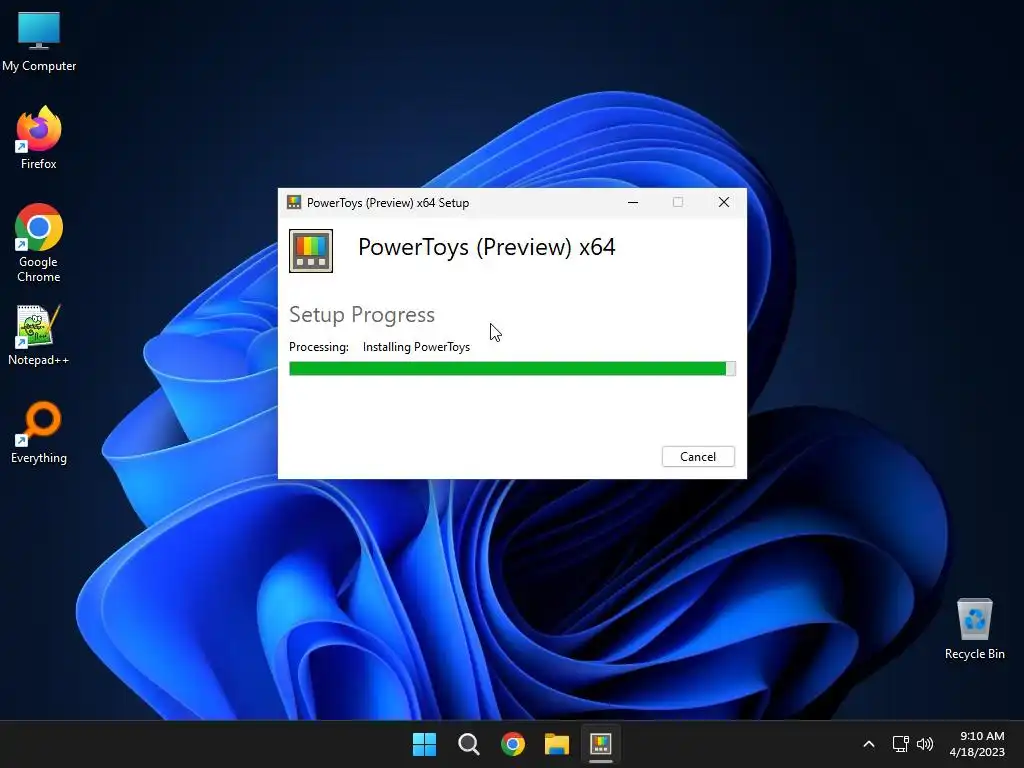Select the Notepad++ desktop shortcut
This screenshot has height=768, width=1024.
pos(39,335)
